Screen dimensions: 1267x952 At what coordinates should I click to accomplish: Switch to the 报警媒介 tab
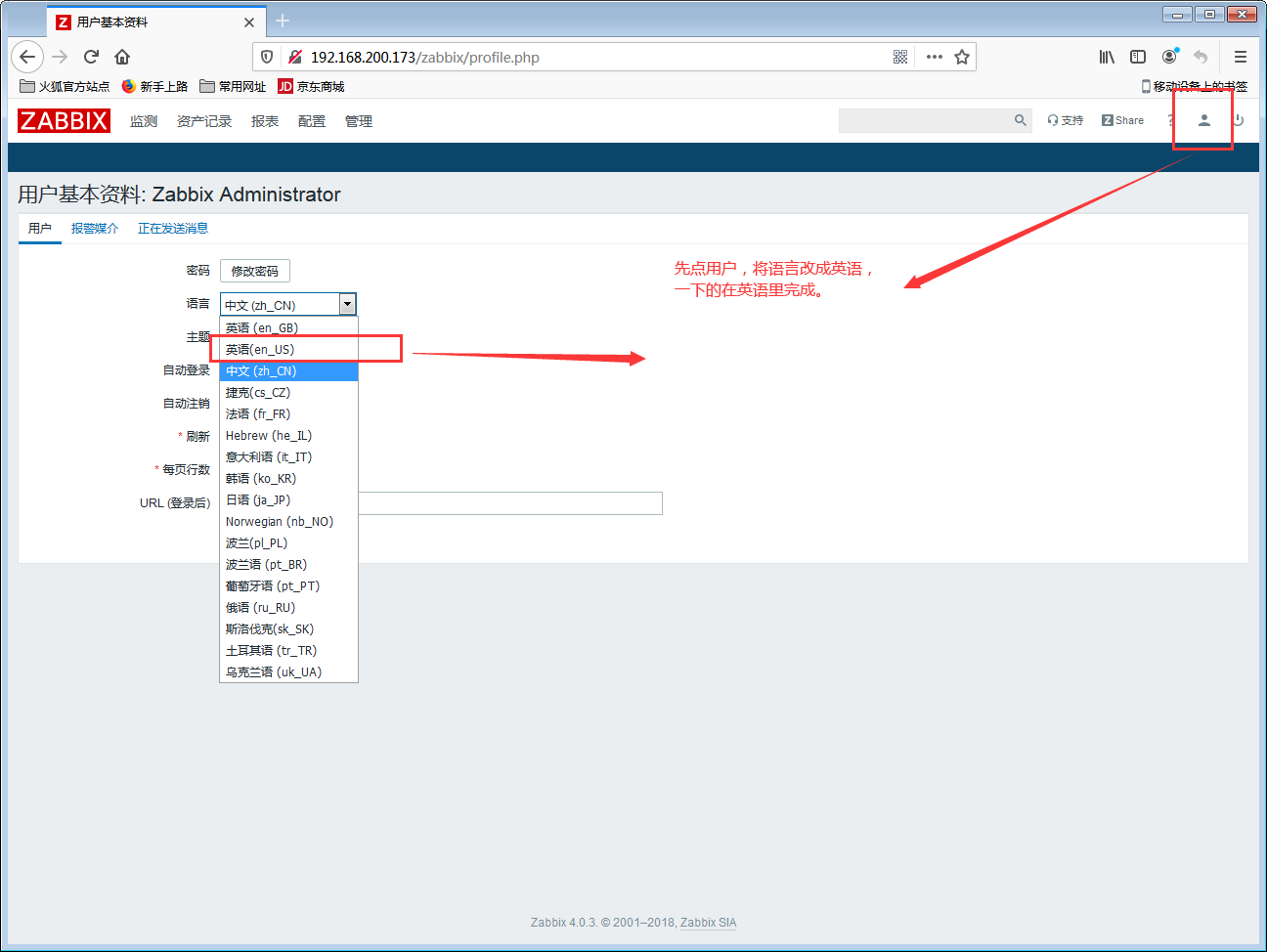click(x=95, y=229)
